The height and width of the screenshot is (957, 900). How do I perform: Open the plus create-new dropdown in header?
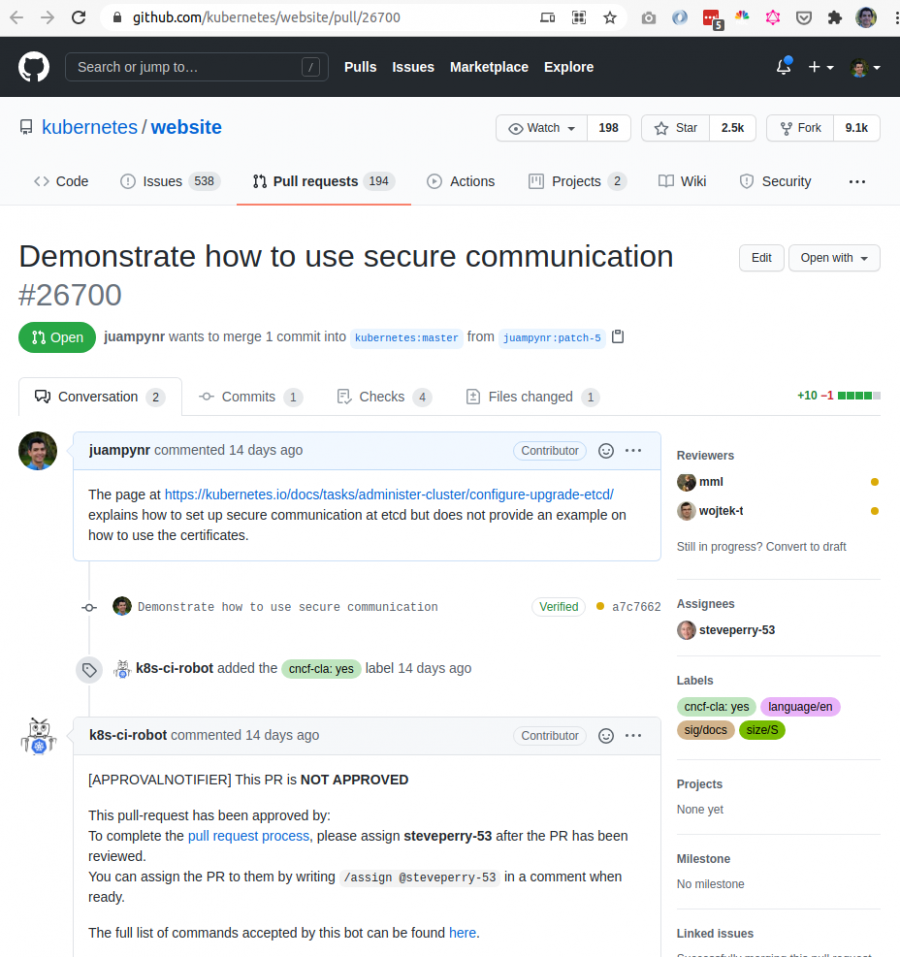(821, 67)
